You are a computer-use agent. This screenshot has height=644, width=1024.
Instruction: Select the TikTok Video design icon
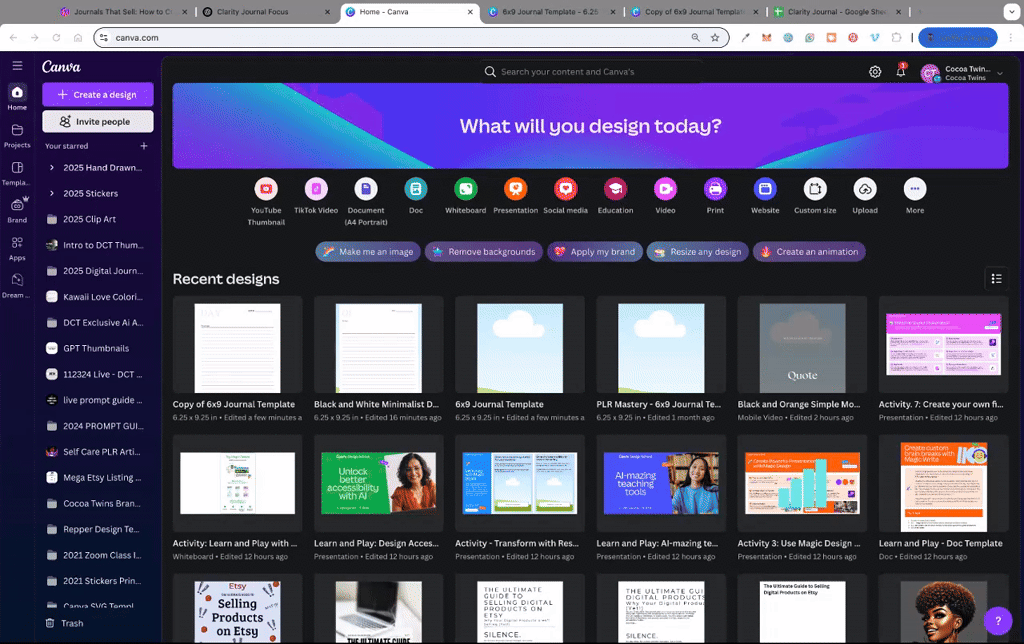click(x=316, y=189)
